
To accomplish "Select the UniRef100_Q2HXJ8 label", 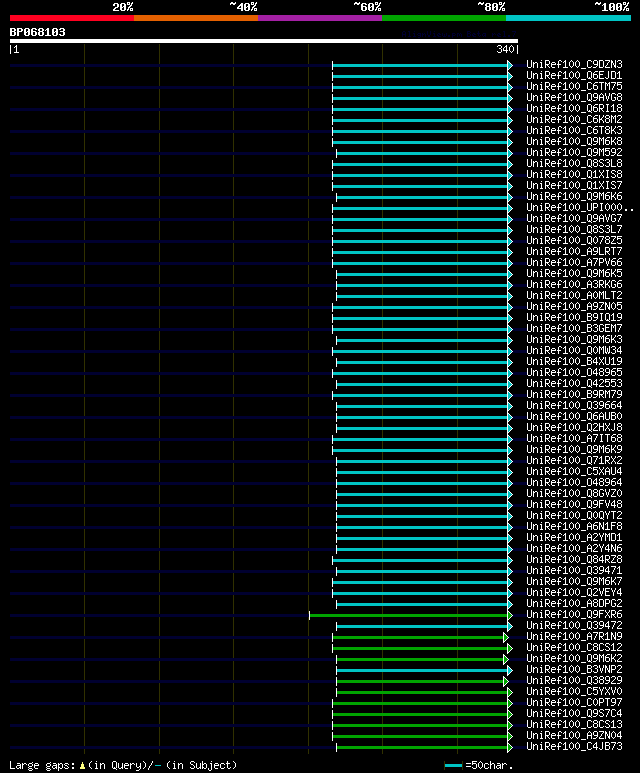I will [x=574, y=427].
